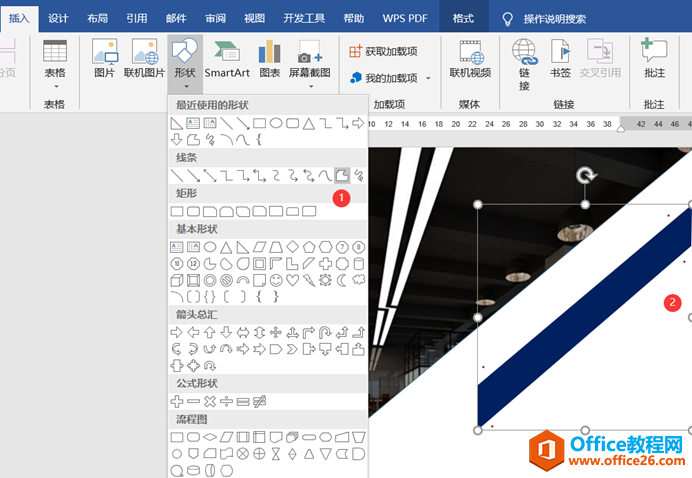The width and height of the screenshot is (692, 478).
Task: Add a bookmark with 书签
Action: 560,58
